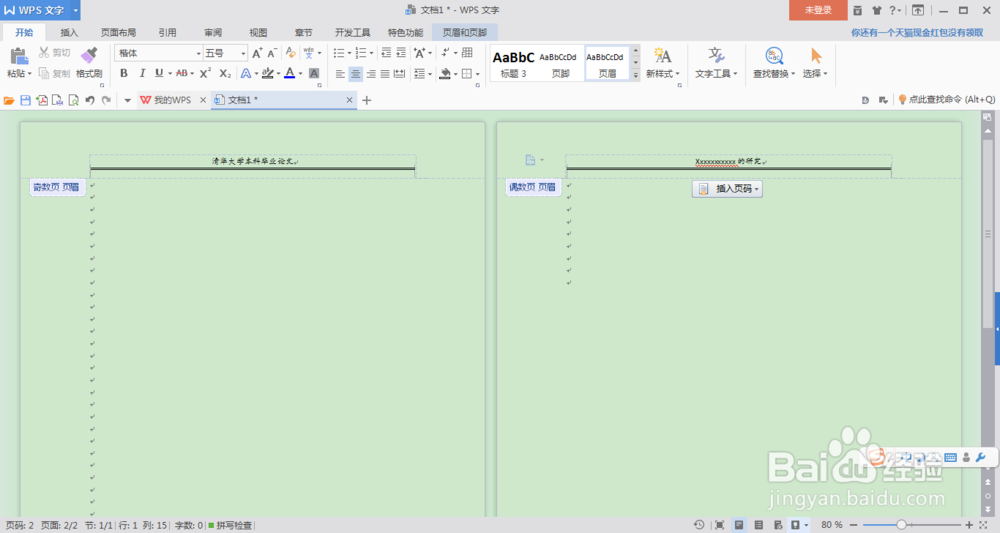
Task: Apply distributed alignment
Action: click(400, 74)
